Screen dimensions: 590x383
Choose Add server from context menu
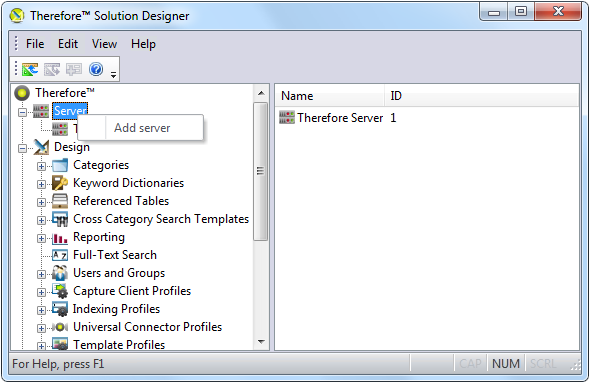[140, 128]
